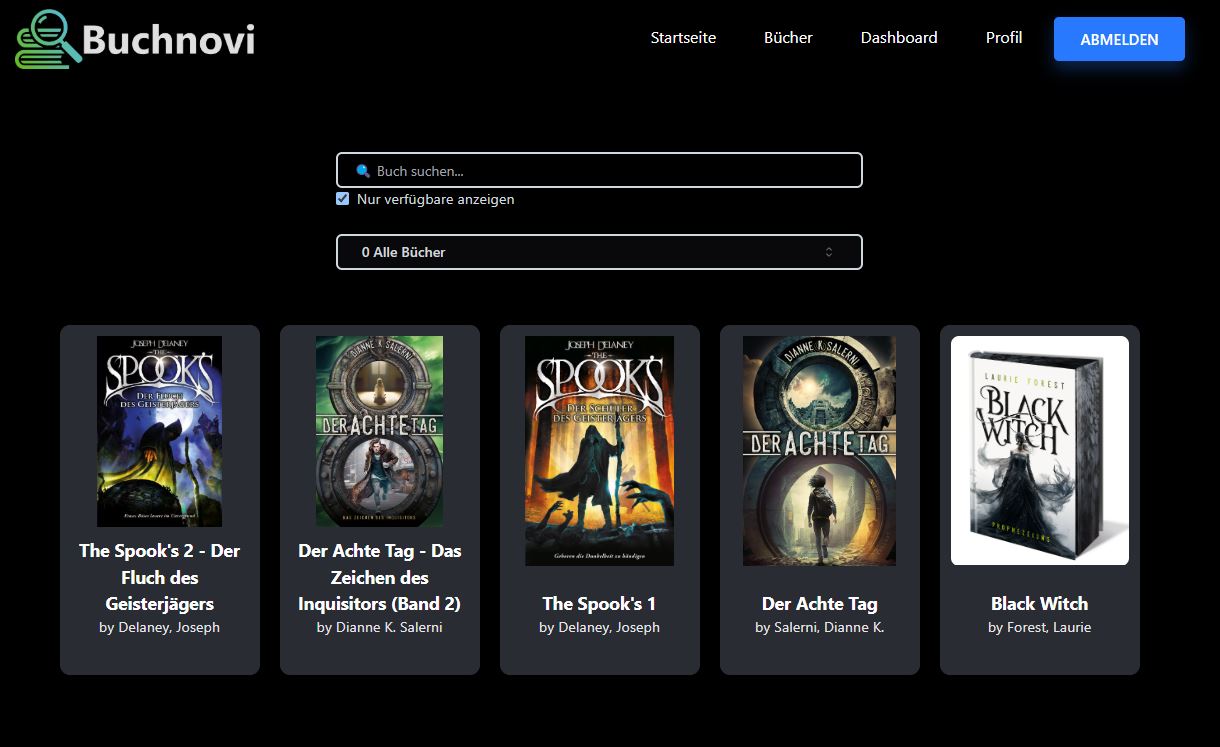Toggle the 'Nur verfügbare anzeigen' checkbox
Screen dimensions: 1220x747
pos(343,199)
